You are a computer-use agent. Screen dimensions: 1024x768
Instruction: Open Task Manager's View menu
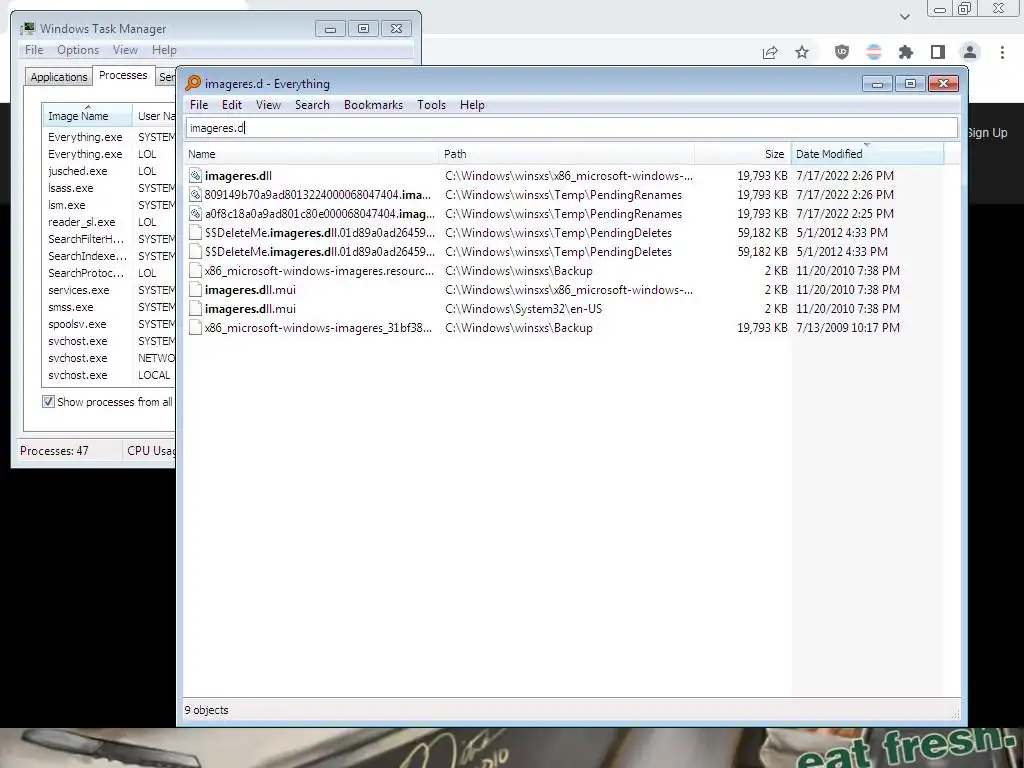pos(125,50)
